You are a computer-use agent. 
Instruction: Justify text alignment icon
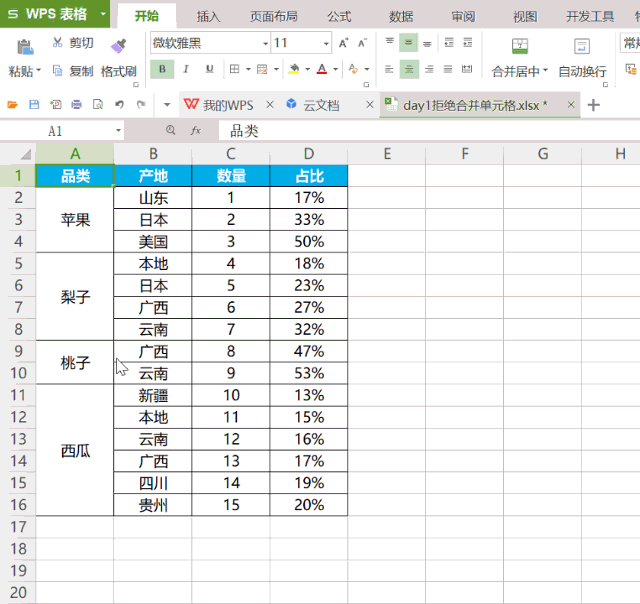tap(448, 69)
